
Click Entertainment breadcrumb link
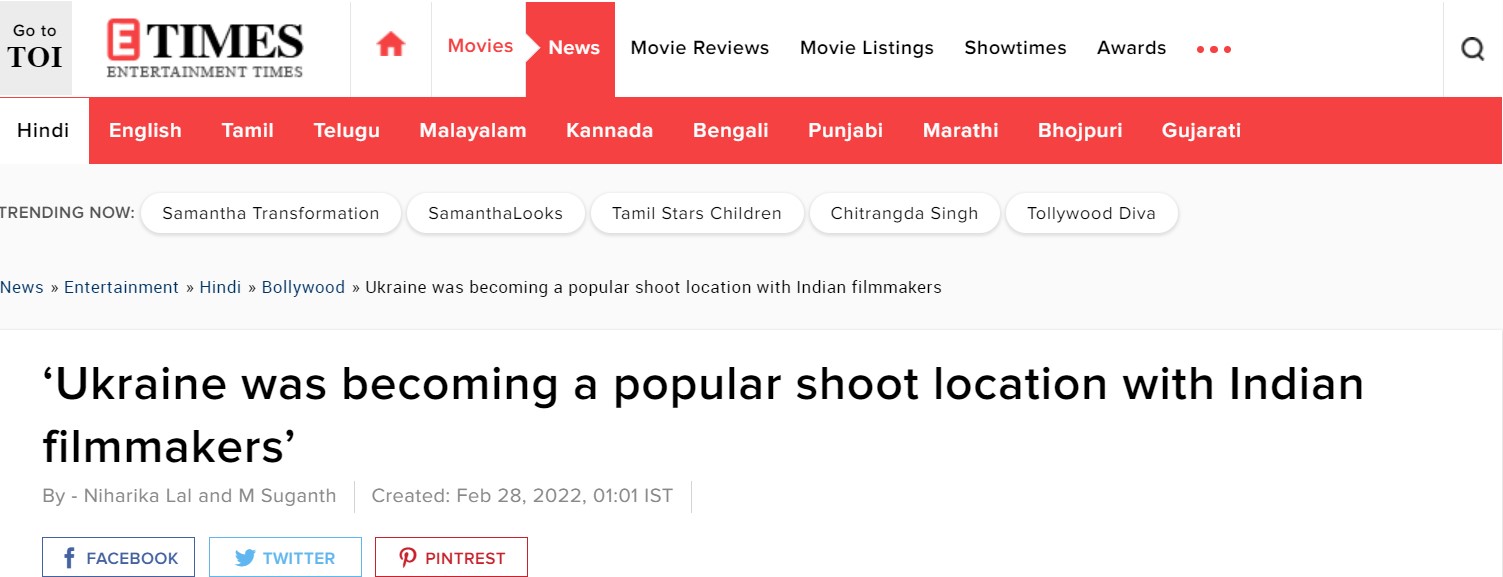tap(121, 287)
